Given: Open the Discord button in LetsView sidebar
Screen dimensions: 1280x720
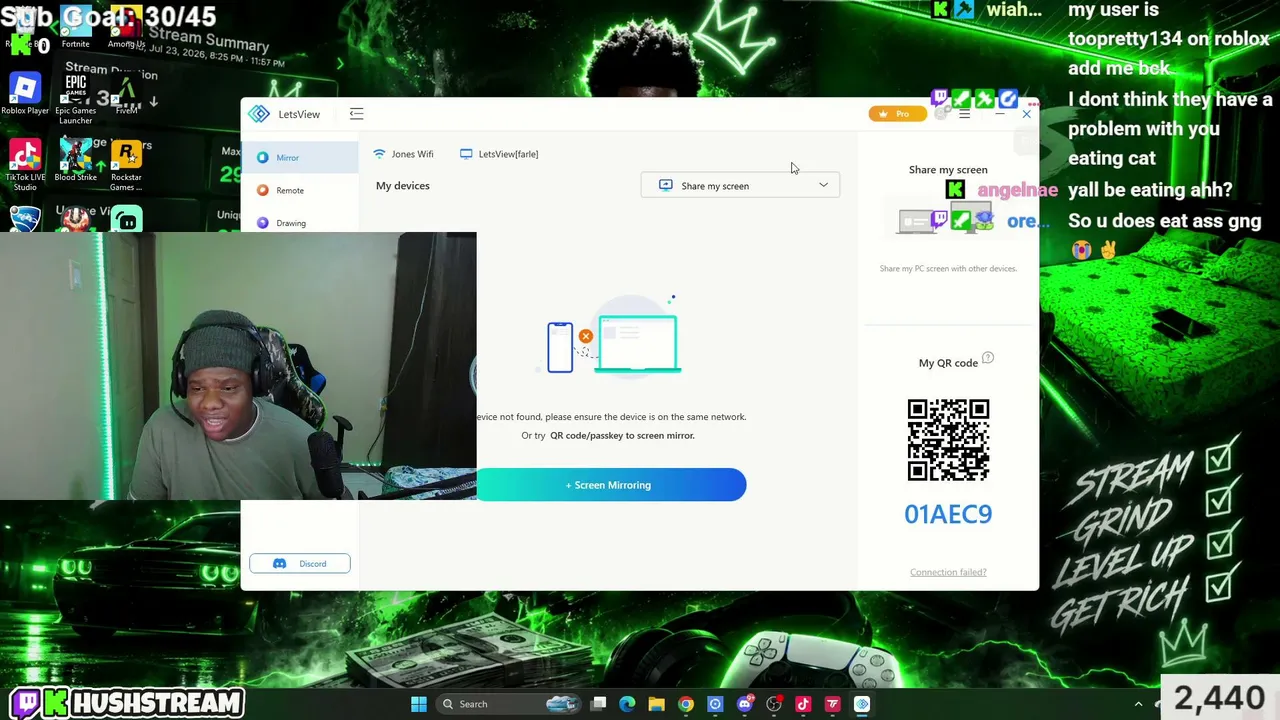Looking at the screenshot, I should (300, 564).
